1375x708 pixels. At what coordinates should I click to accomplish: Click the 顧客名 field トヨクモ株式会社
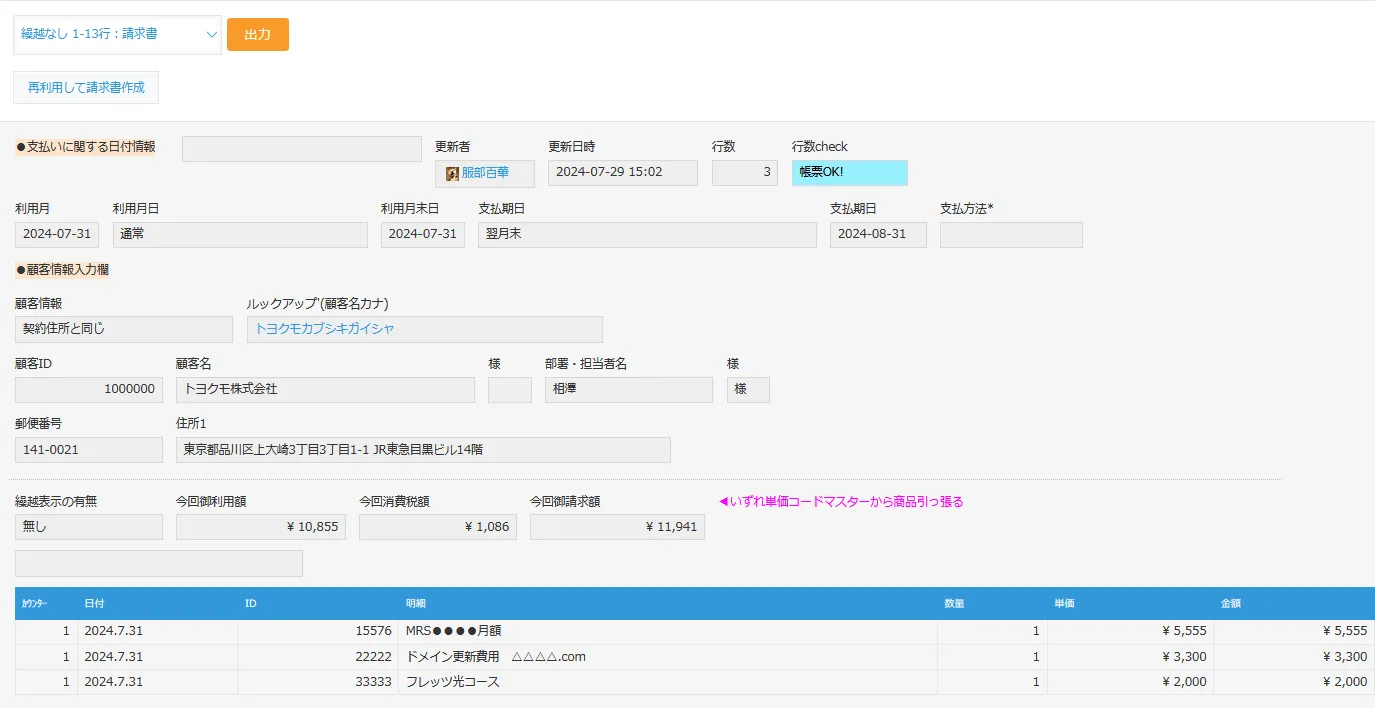click(x=325, y=390)
